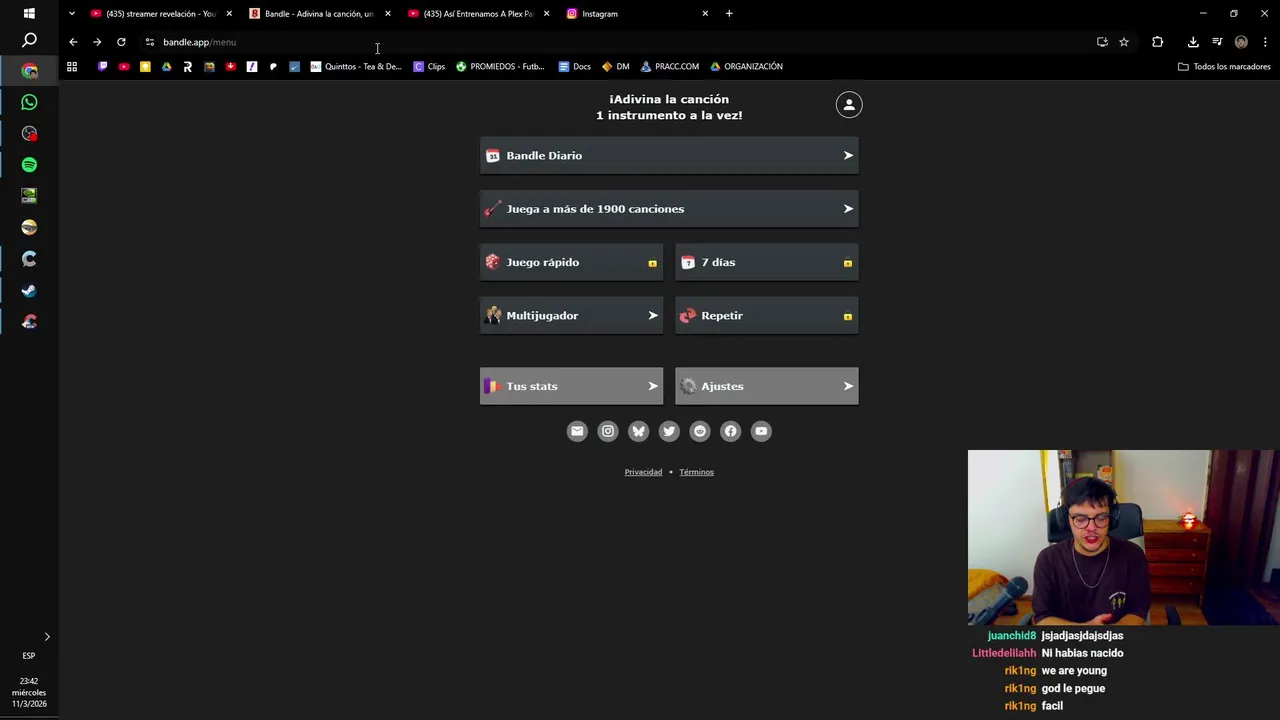
Task: Expand hidden tray icons chevron
Action: coord(46,637)
